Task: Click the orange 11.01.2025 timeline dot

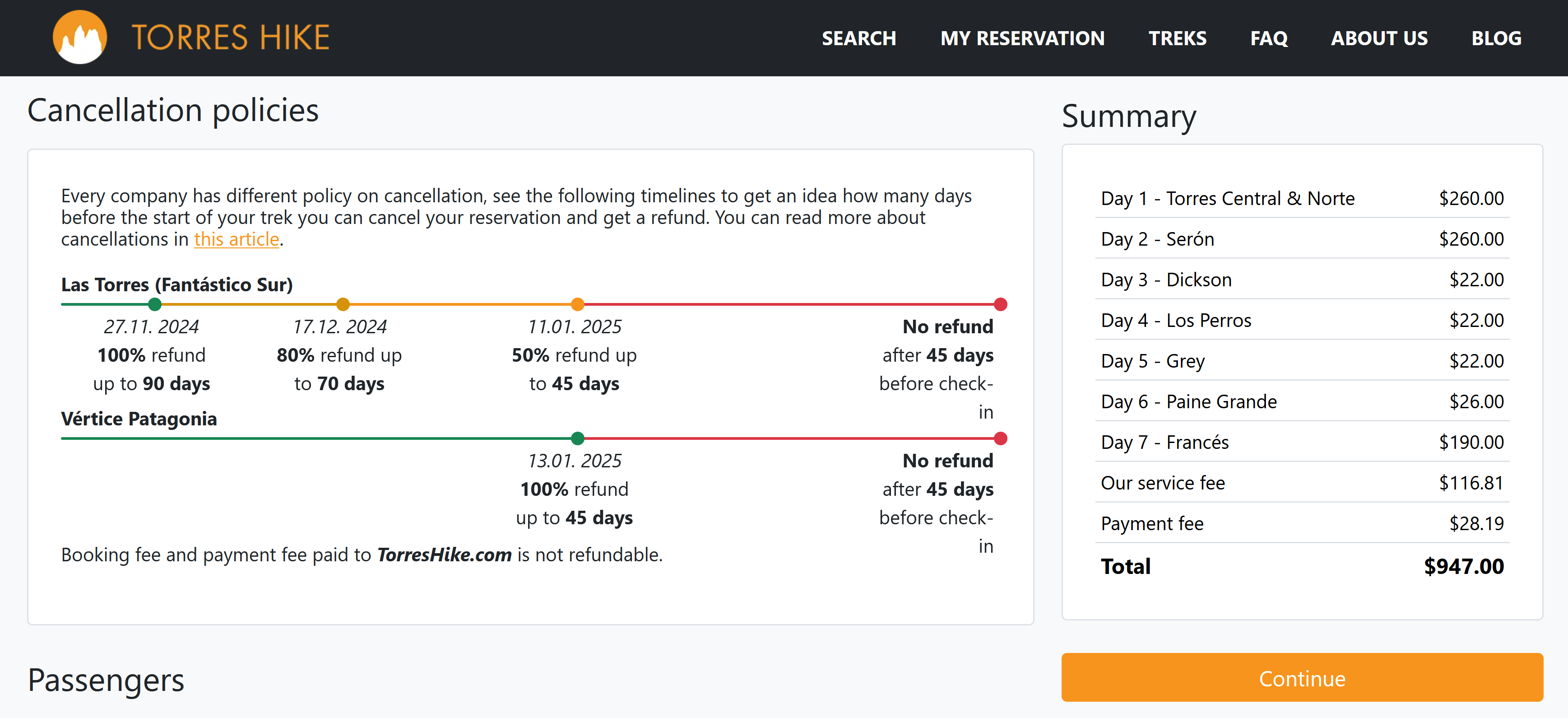Action: tap(578, 304)
